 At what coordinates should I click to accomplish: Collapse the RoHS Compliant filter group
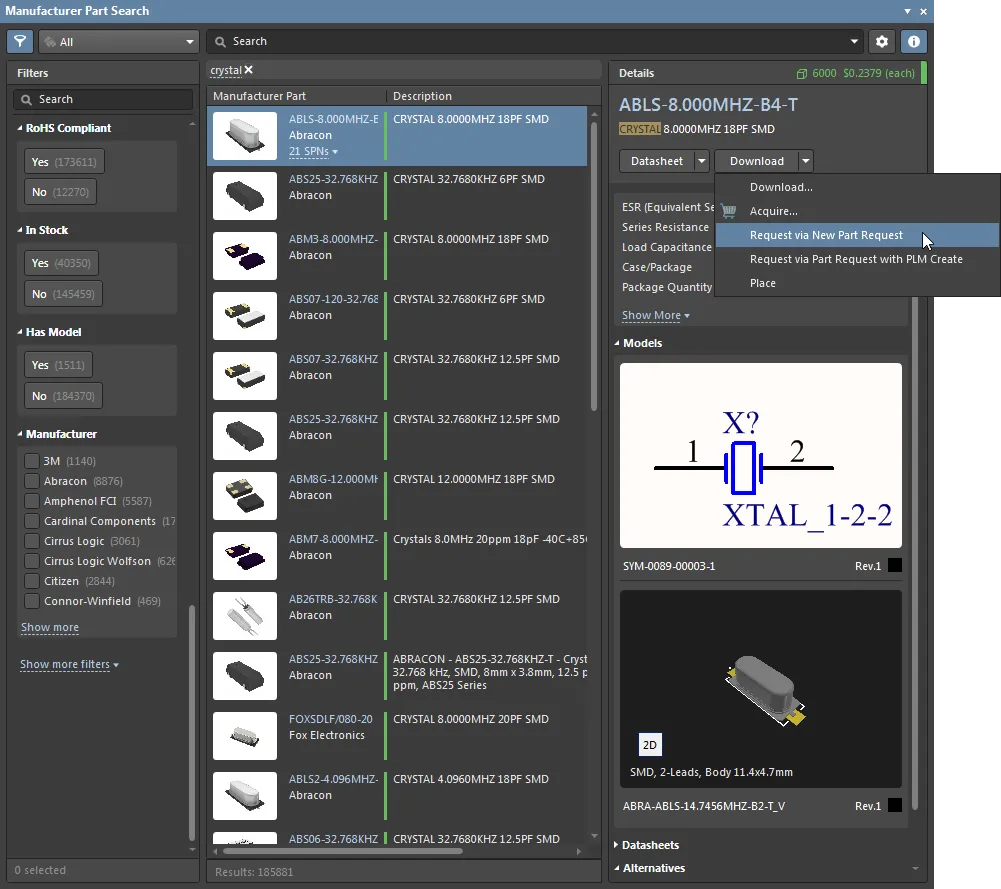[x=19, y=128]
